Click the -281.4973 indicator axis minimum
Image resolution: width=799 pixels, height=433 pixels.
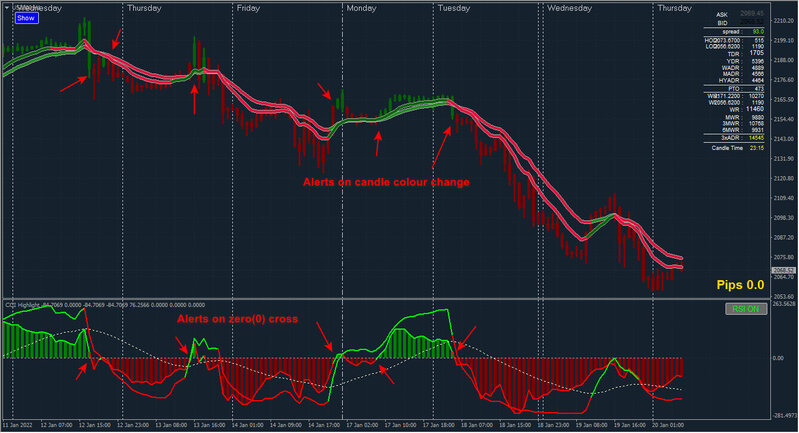pos(784,416)
